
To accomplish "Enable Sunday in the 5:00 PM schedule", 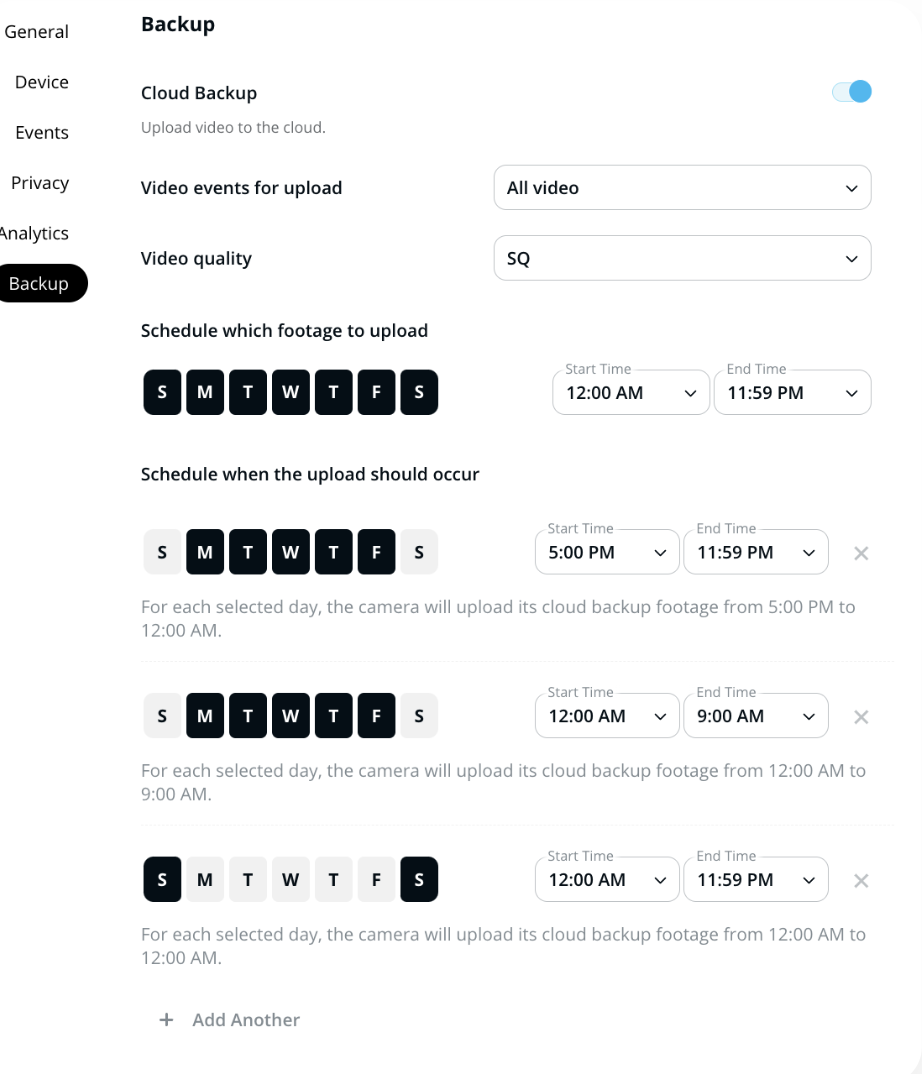I will click(162, 553).
